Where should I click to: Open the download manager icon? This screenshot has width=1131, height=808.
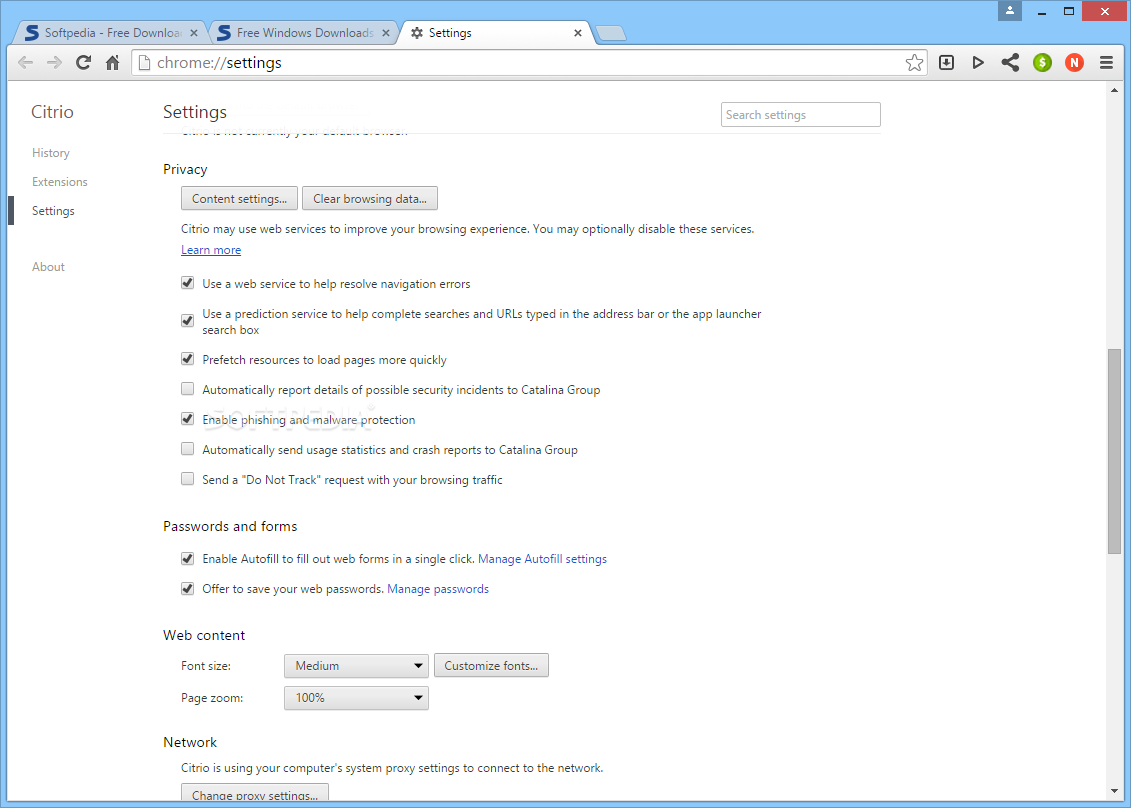tap(946, 63)
